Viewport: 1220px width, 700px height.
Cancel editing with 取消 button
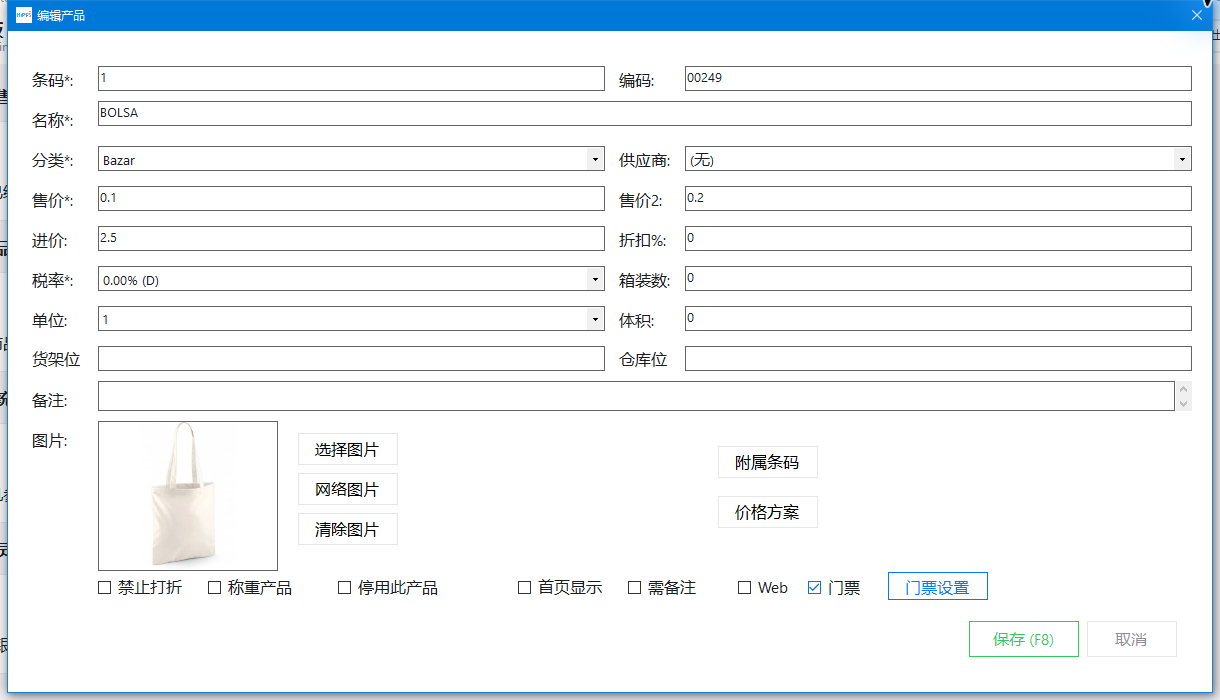[x=1132, y=639]
